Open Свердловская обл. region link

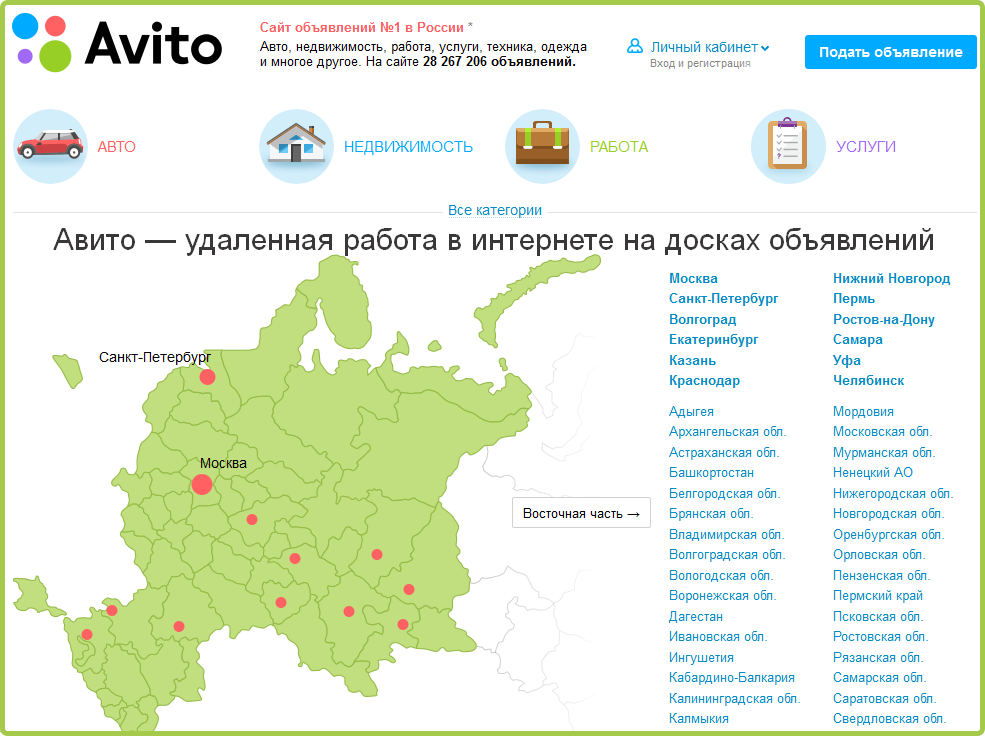point(889,718)
